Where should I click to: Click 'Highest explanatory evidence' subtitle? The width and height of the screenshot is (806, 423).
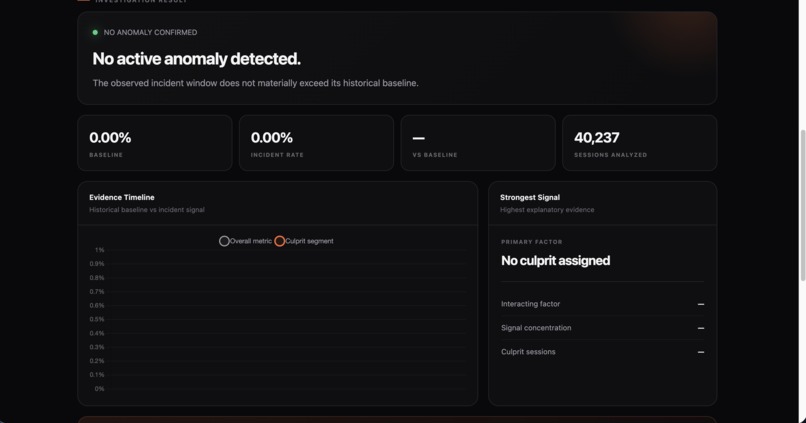[547, 210]
